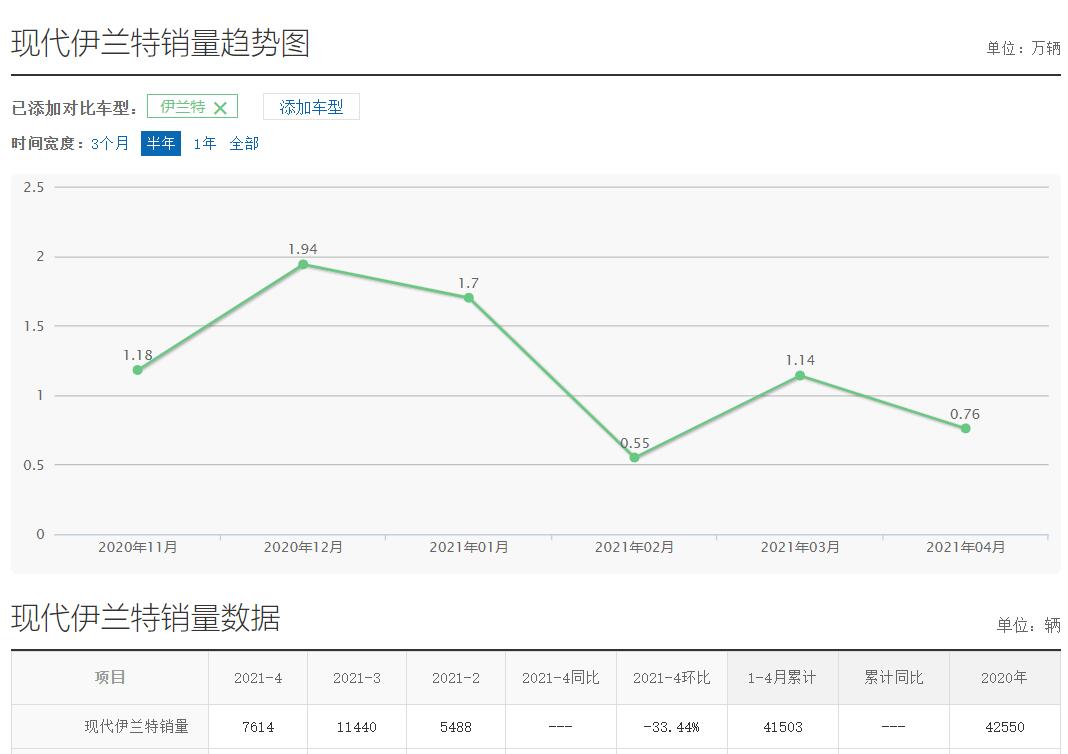The image size is (1068, 754).
Task: Click the 42550 yearly total cell
Action: coord(1005,727)
